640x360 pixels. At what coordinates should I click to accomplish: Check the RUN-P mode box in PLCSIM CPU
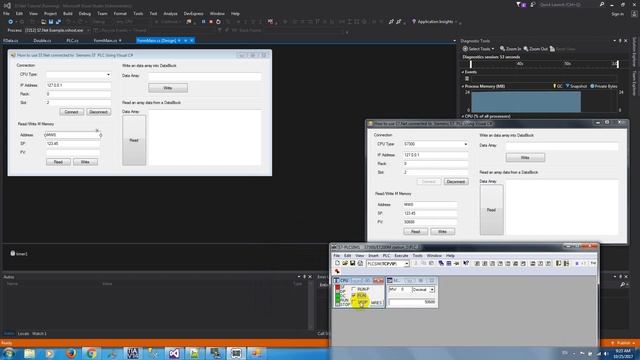(353, 289)
